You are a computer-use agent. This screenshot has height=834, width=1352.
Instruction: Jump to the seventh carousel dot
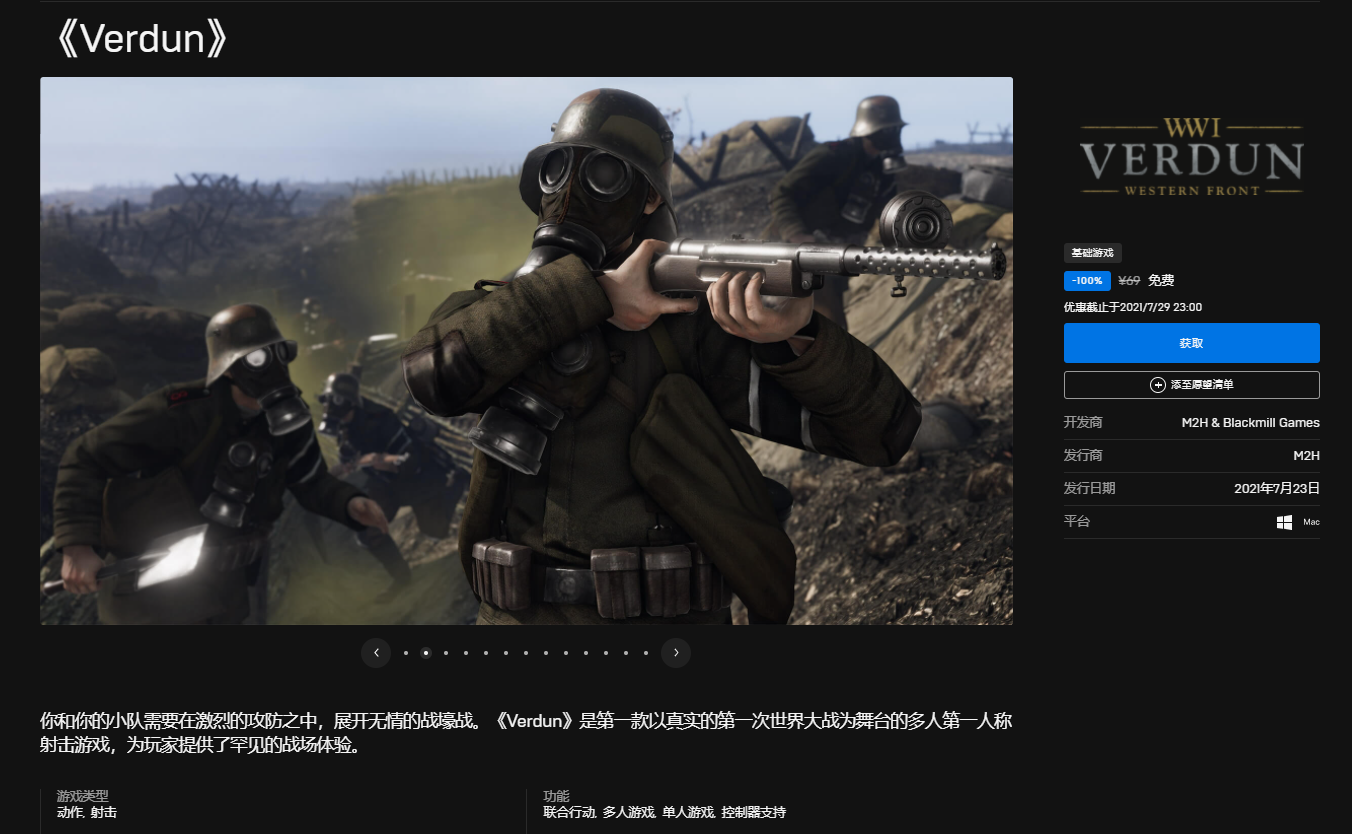click(526, 653)
